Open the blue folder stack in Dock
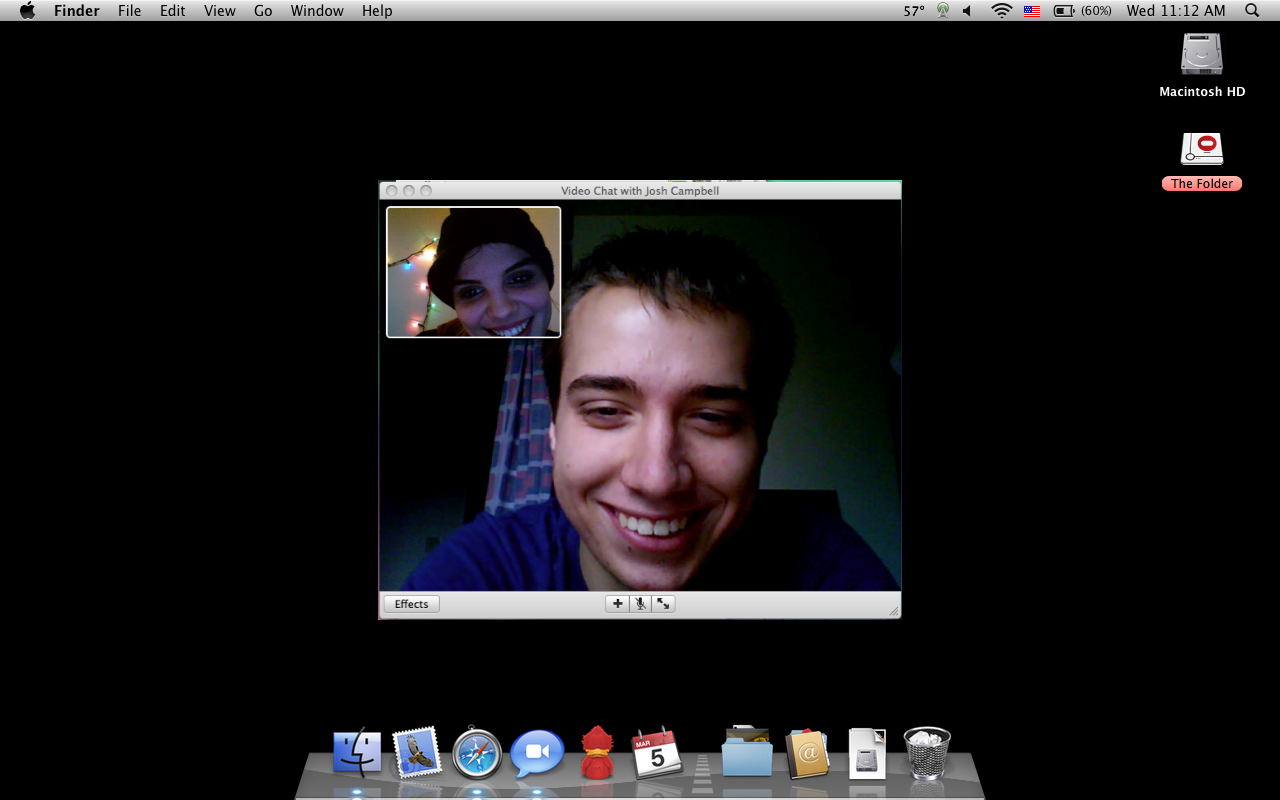1280x800 pixels. (747, 752)
